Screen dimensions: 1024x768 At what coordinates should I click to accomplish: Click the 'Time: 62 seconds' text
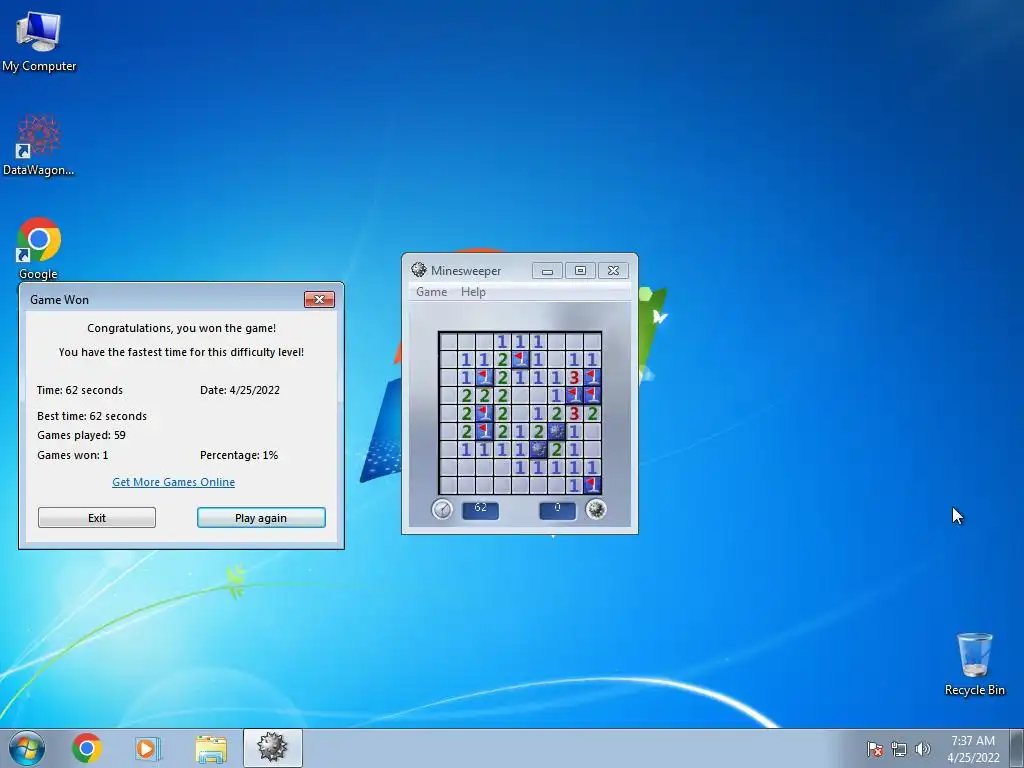point(80,390)
